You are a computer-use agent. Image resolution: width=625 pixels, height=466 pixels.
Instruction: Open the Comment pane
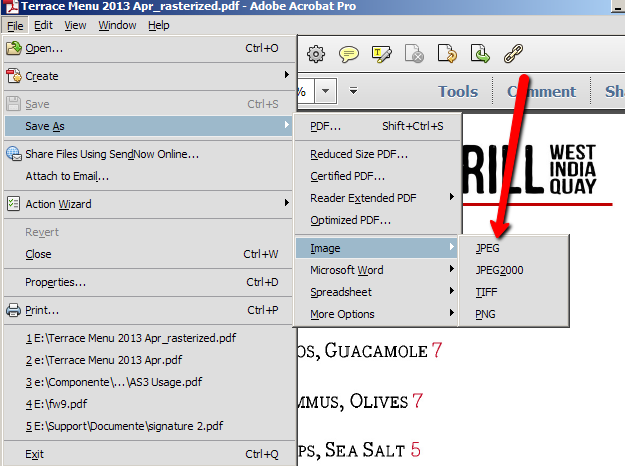pyautogui.click(x=541, y=91)
